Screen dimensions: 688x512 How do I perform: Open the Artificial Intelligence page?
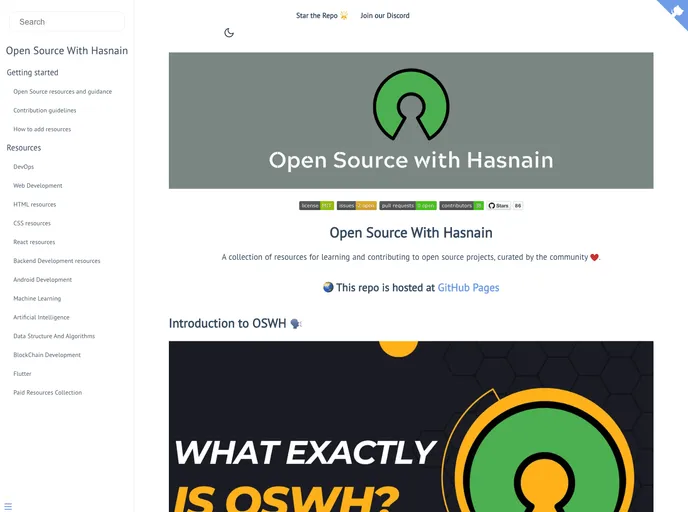pos(41,318)
